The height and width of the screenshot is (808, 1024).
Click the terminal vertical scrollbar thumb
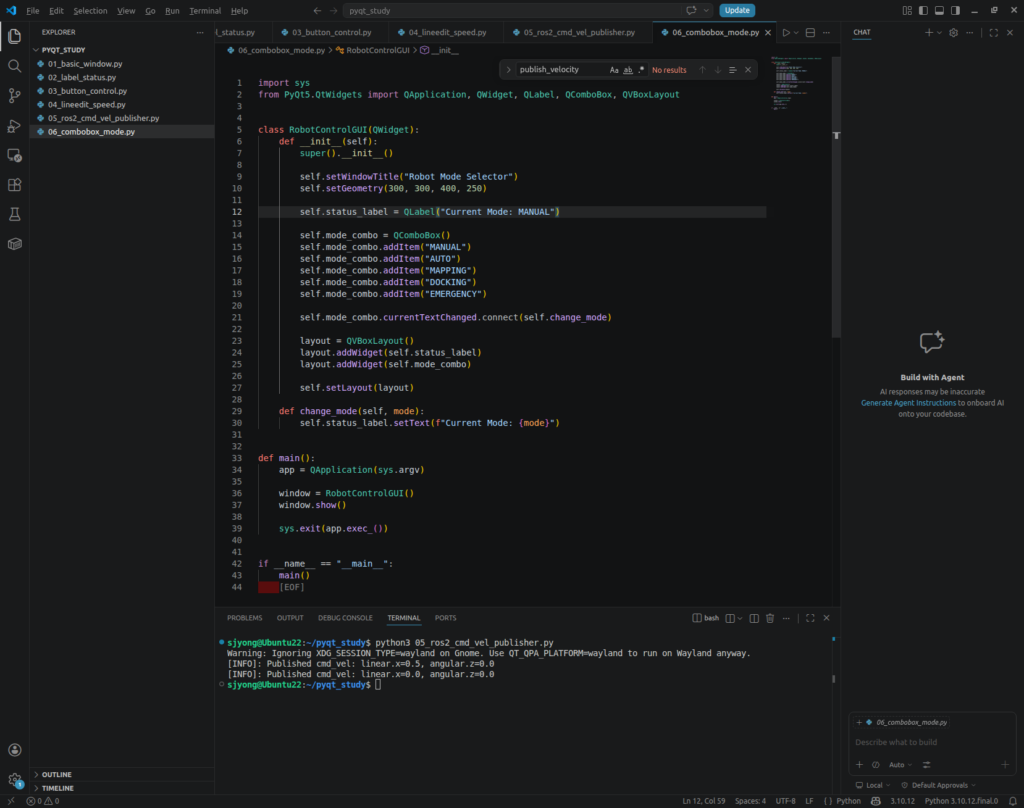click(833, 679)
